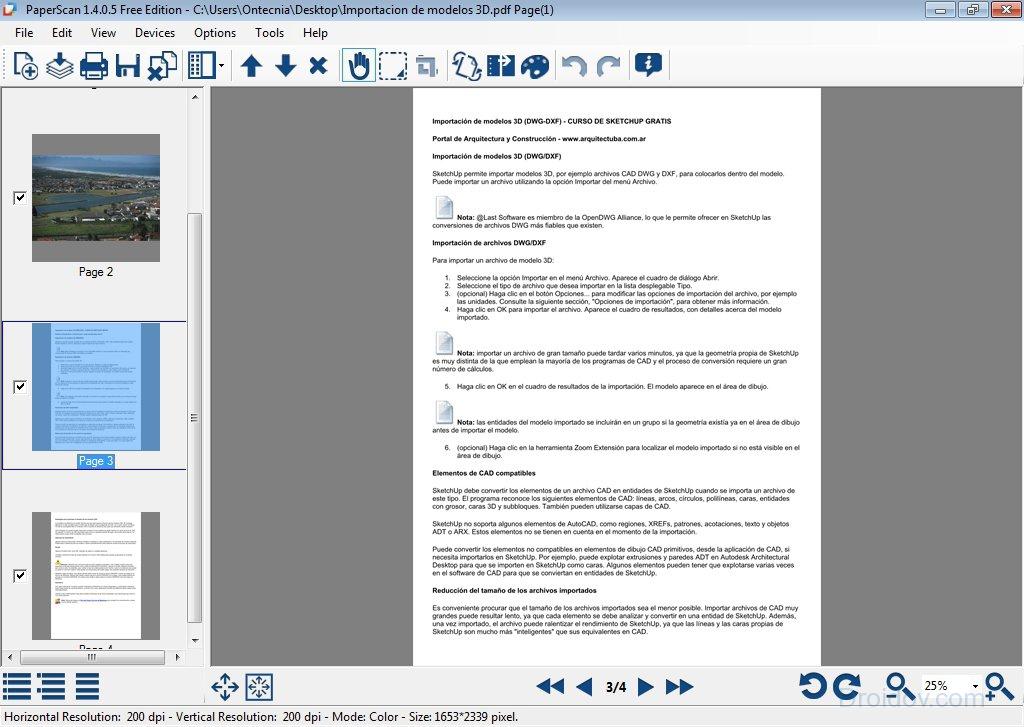The width and height of the screenshot is (1024, 727).
Task: Click the four-arrow move icon
Action: point(225,687)
